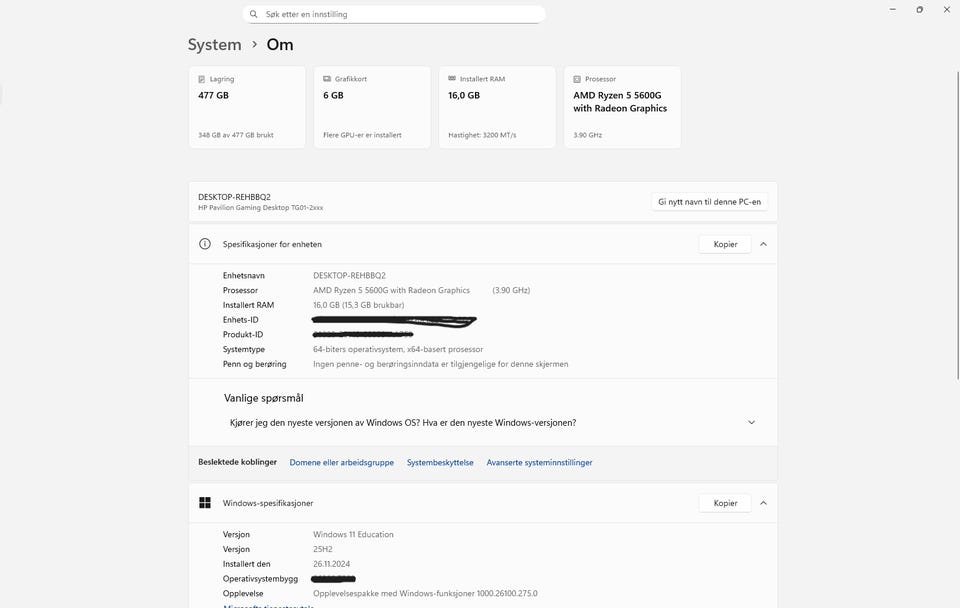
Task: Open the 'Domene eller arbeidsgruppe' link
Action: (341, 463)
